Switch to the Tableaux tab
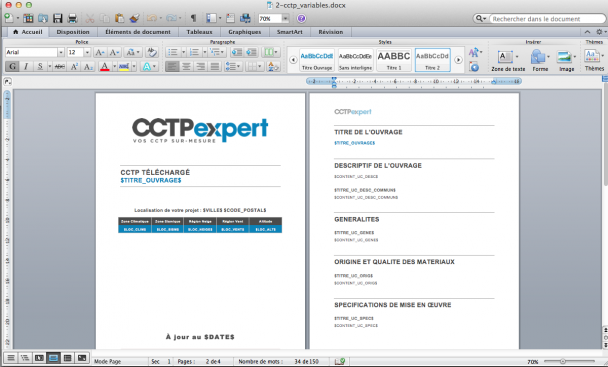Image resolution: width=608 pixels, height=367 pixels. 199,32
